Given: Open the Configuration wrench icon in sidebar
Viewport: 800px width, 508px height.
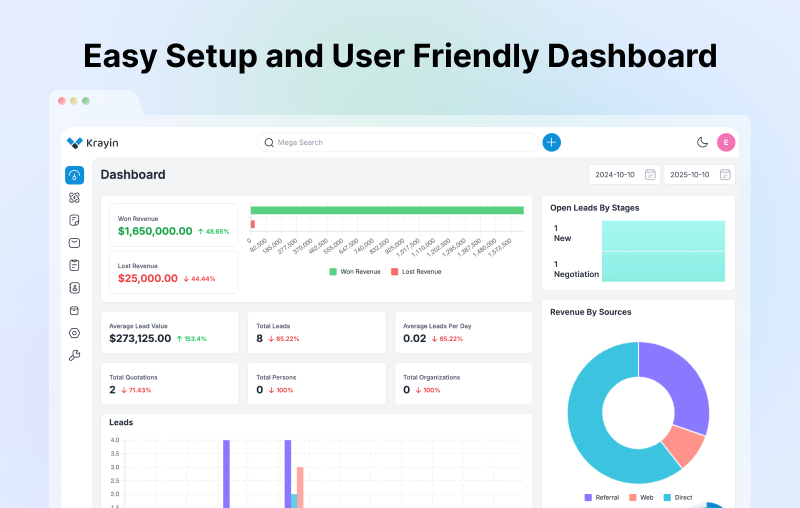Looking at the screenshot, I should coord(74,355).
